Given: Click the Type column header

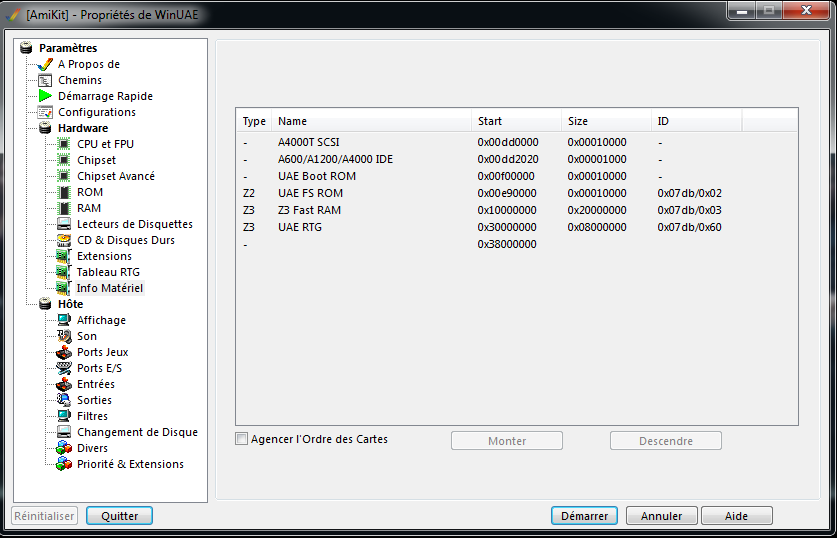Looking at the screenshot, I should pos(254,121).
